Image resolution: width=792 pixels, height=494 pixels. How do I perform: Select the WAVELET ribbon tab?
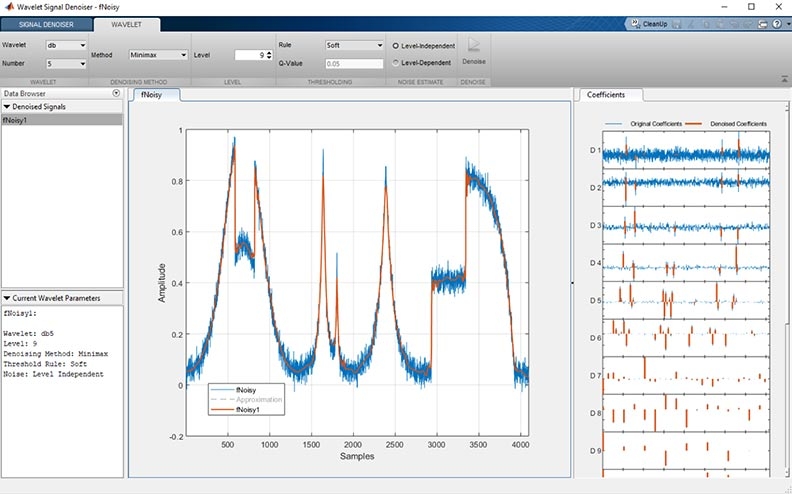(127, 24)
